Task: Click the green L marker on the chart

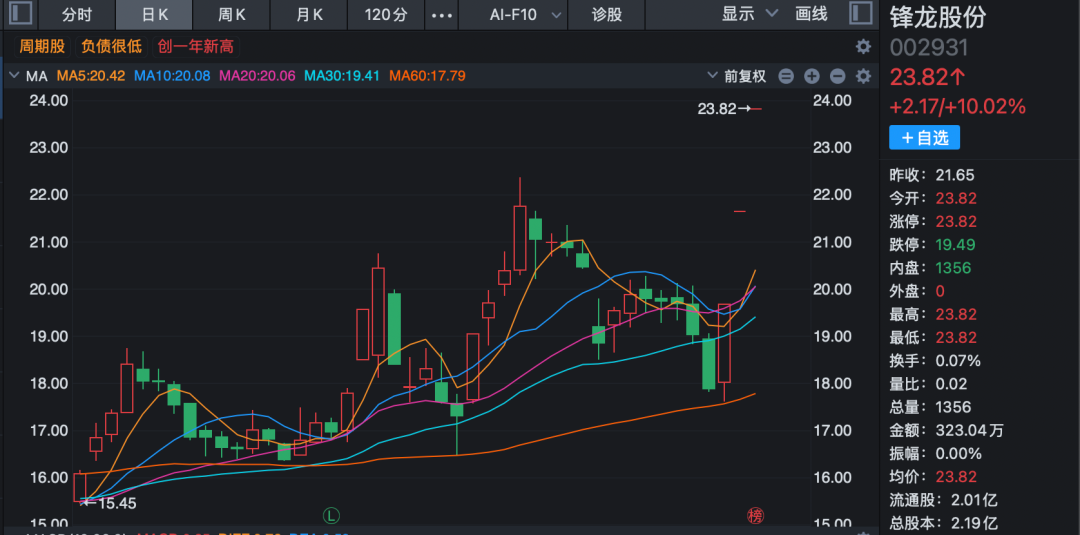Action: click(x=331, y=515)
